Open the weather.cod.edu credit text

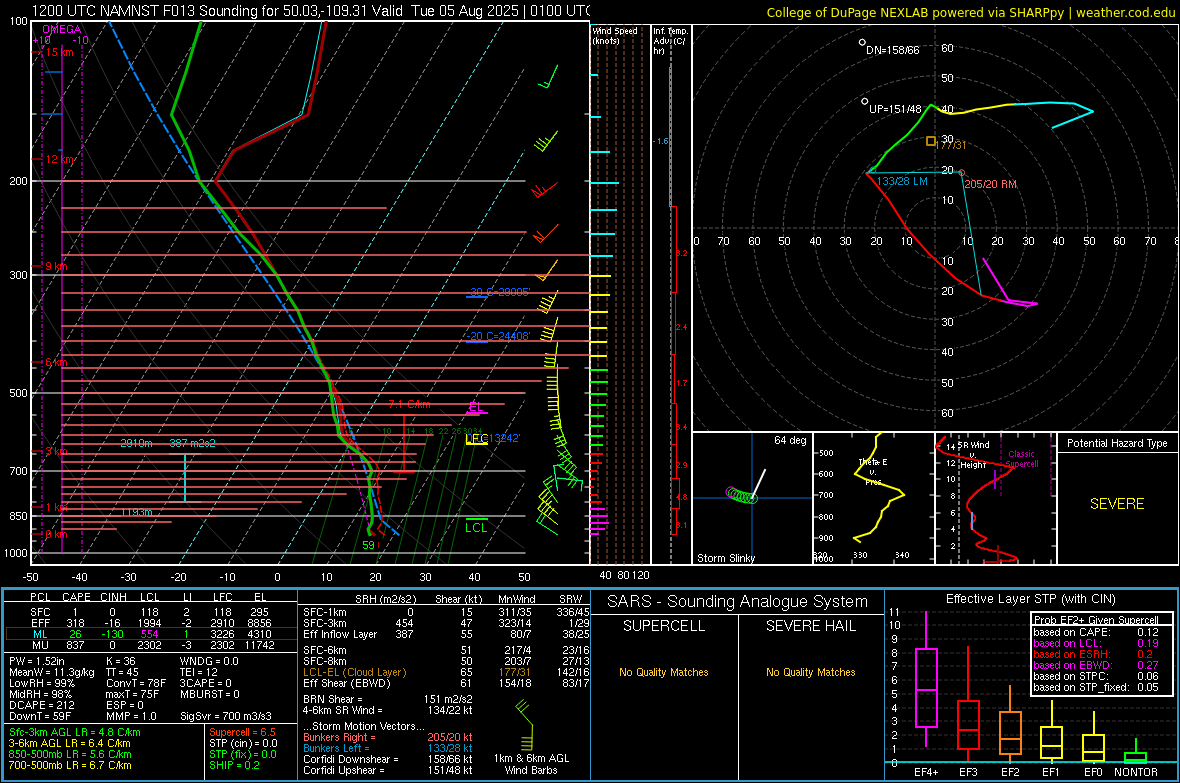point(1125,12)
